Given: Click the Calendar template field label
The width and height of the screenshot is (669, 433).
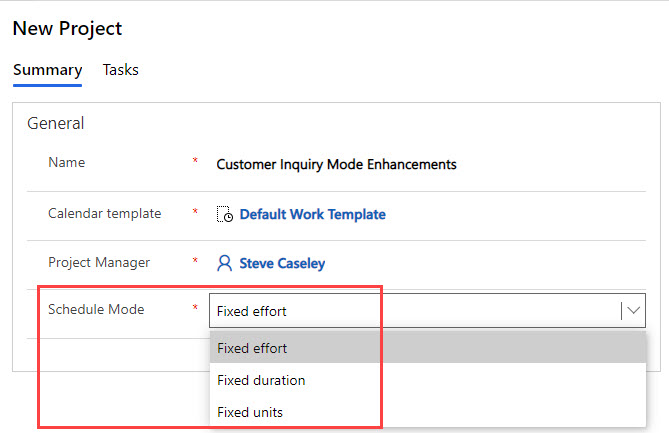Looking at the screenshot, I should pos(105,213).
